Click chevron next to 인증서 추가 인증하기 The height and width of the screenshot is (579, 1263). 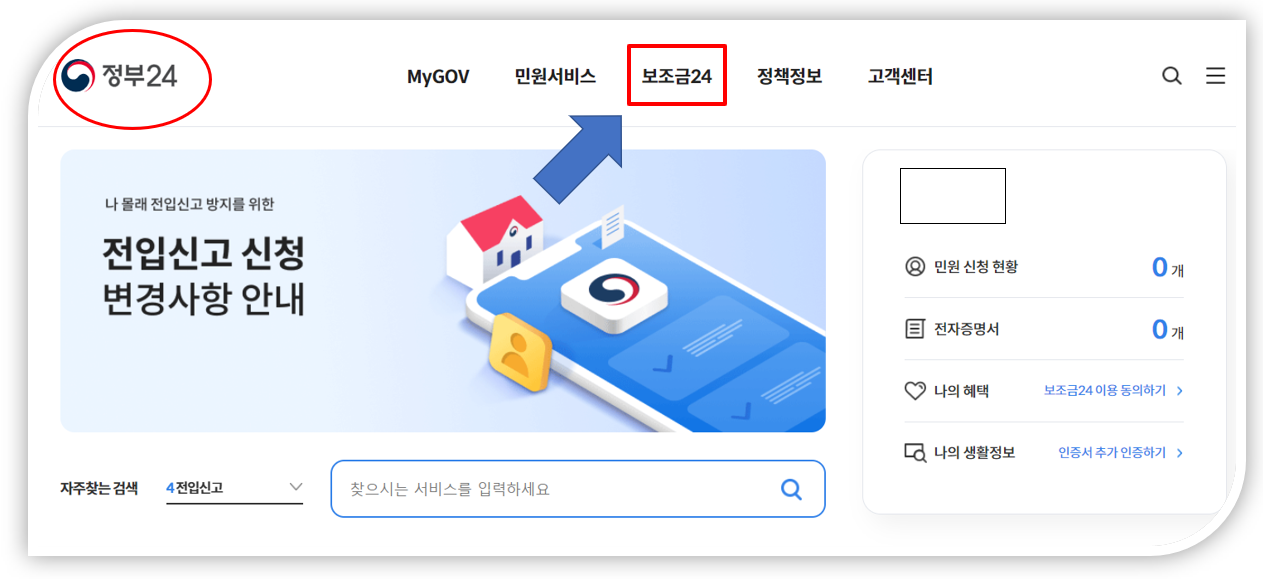pos(1180,453)
